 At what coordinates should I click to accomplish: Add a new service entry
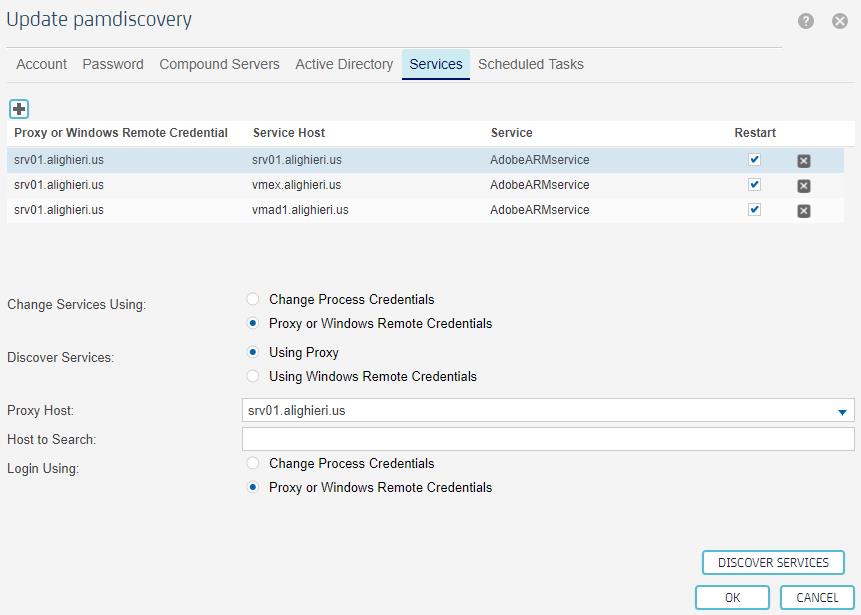coord(18,108)
